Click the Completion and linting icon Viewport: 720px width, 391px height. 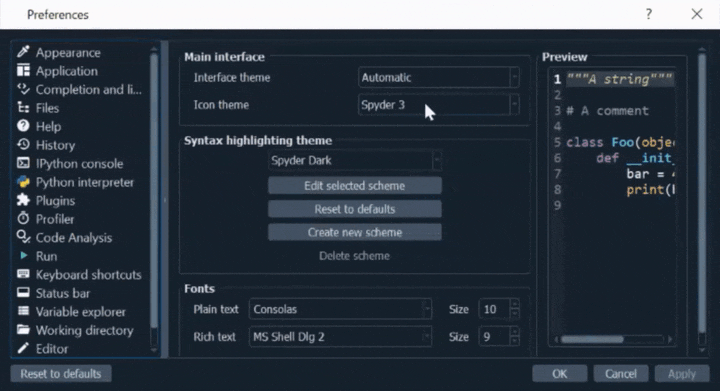tap(23, 89)
